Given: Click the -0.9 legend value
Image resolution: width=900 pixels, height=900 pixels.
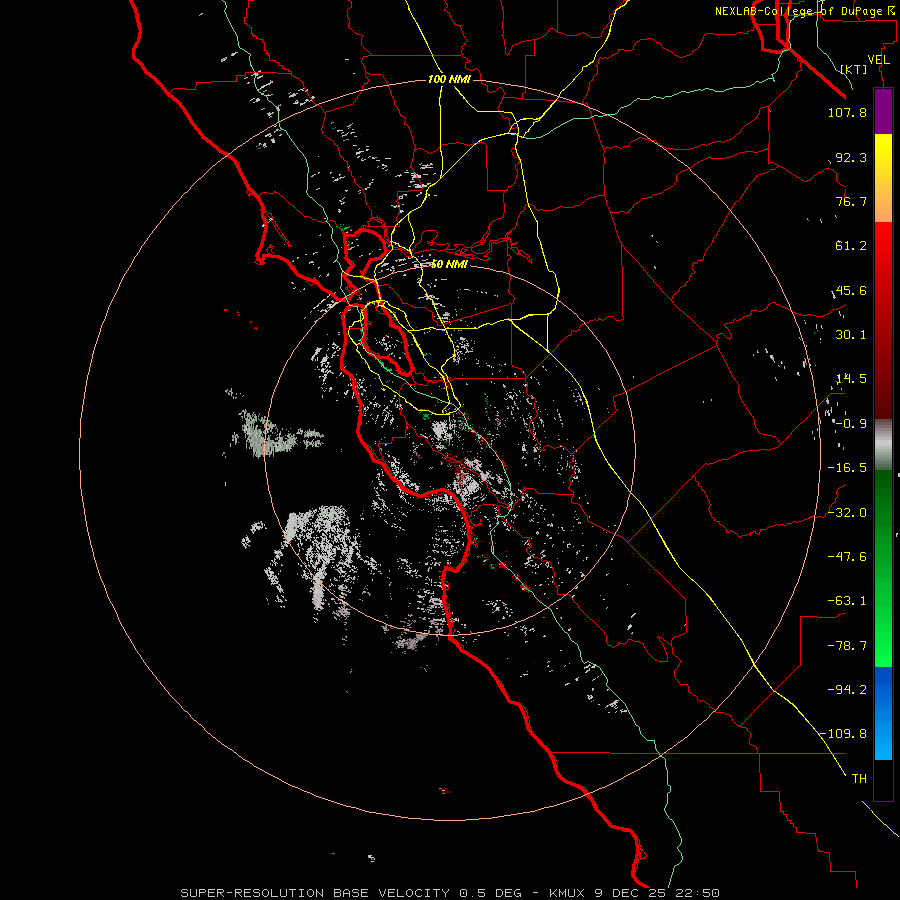Looking at the screenshot, I should pos(851,424).
